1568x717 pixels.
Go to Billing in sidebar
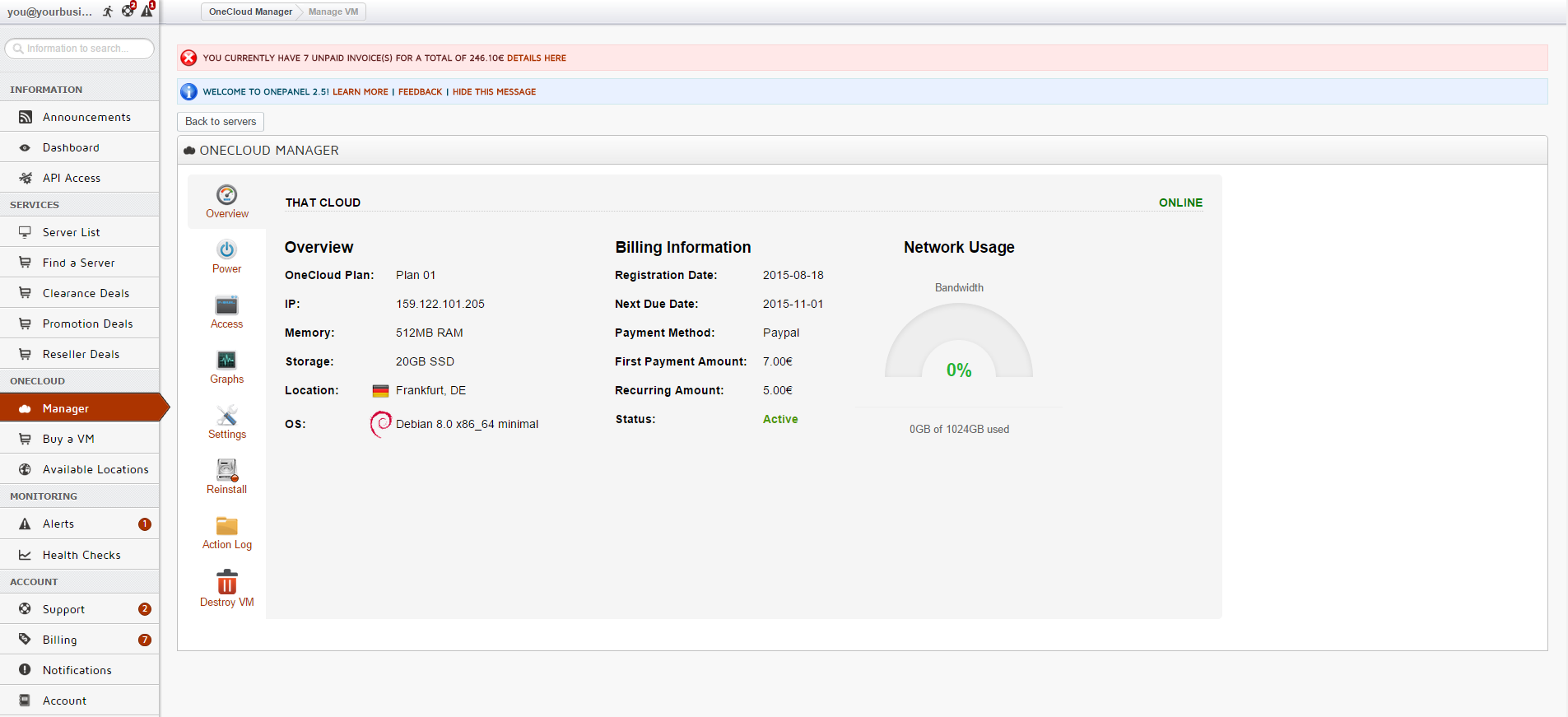pos(59,640)
